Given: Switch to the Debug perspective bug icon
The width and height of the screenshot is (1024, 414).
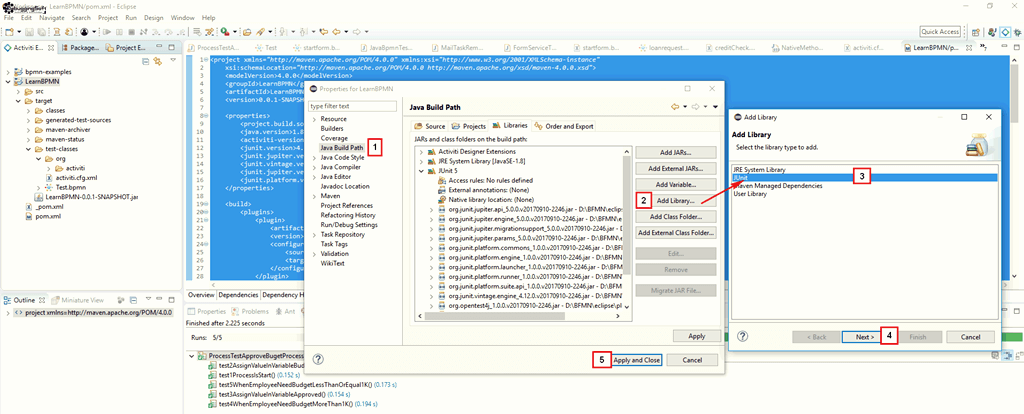Looking at the screenshot, I should pyautogui.click(x=1017, y=31).
